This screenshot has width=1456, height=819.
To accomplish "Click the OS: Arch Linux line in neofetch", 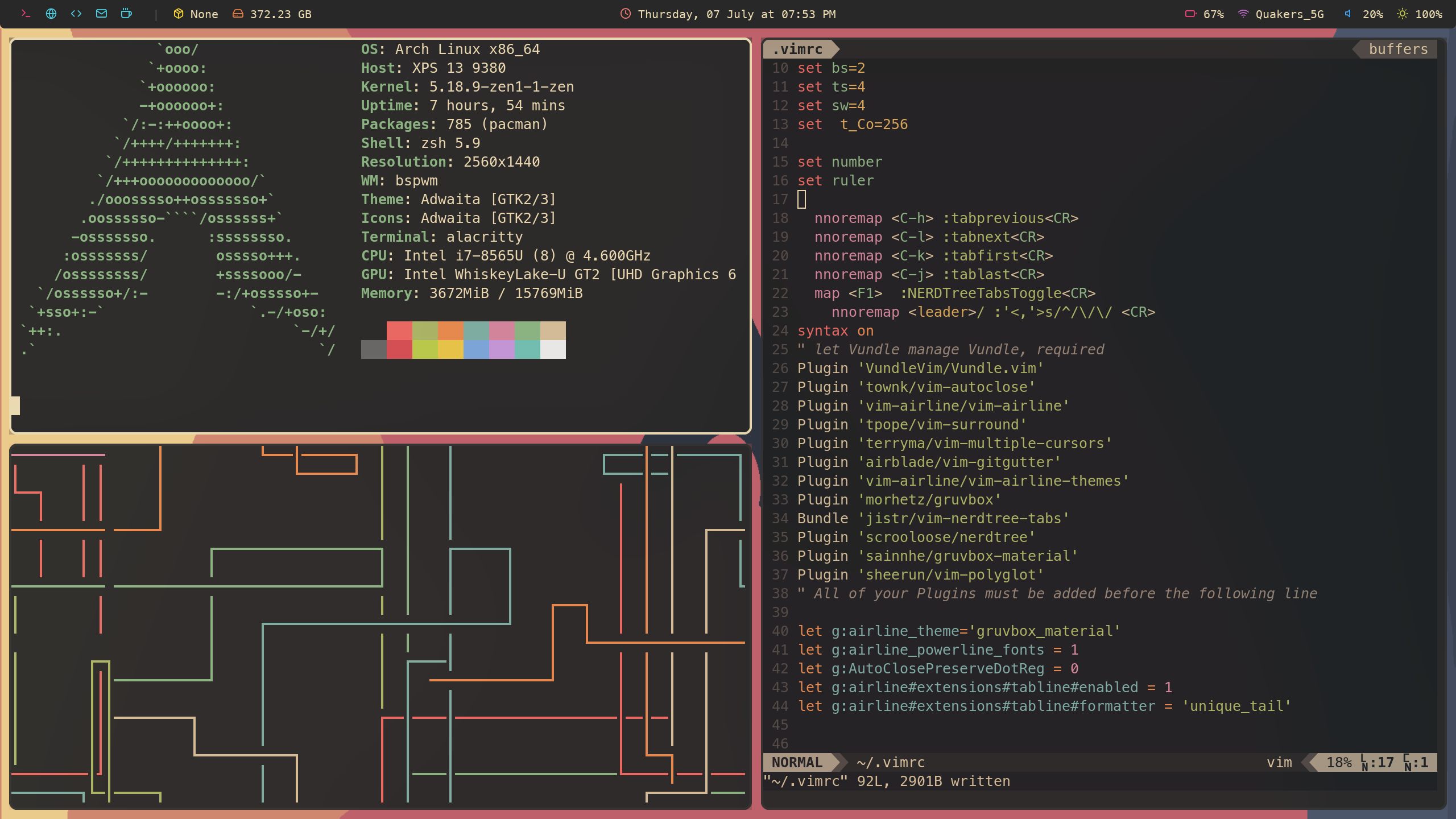I will point(450,49).
